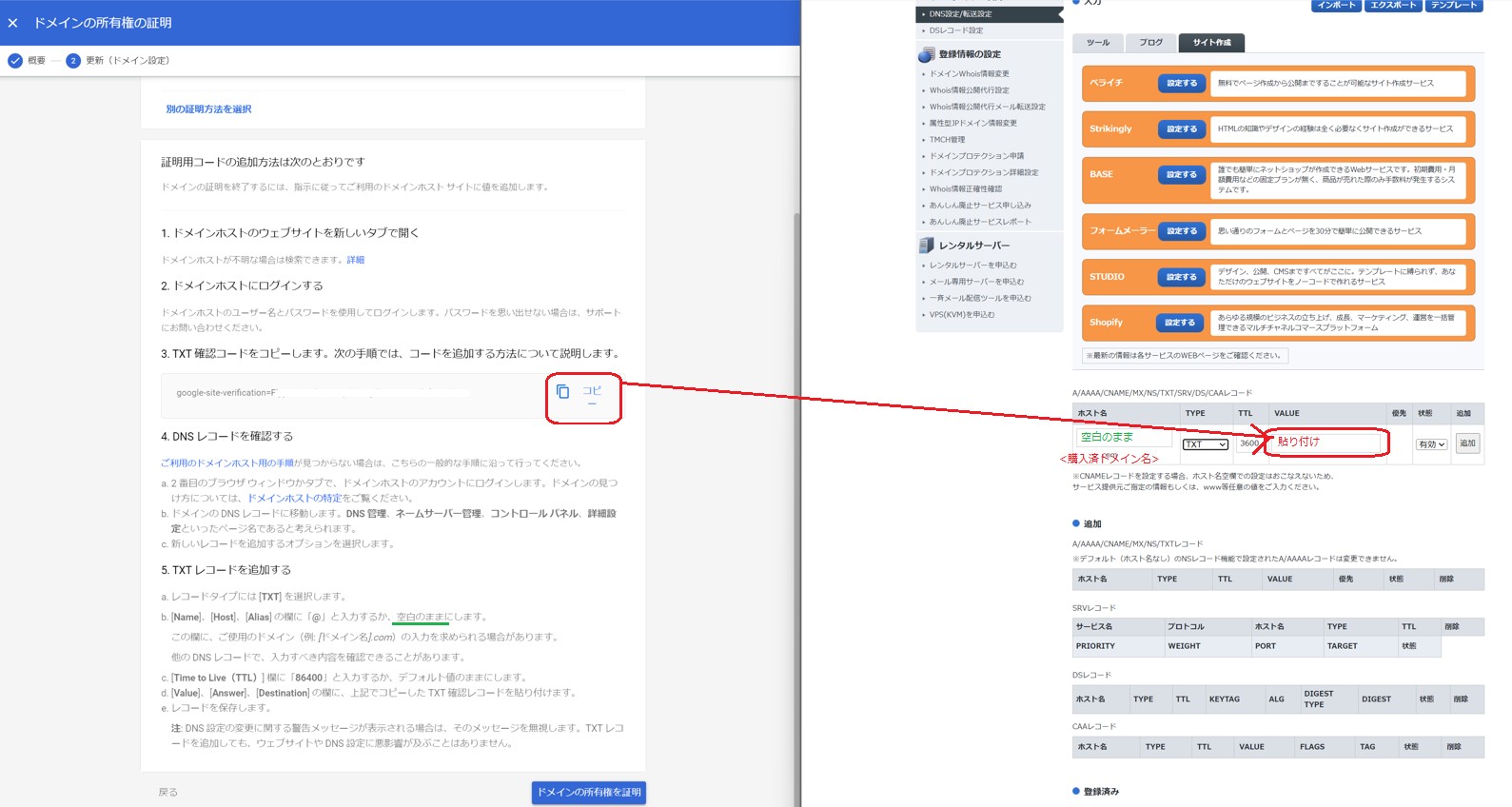This screenshot has width=1512, height=807.
Task: Open Whois情報公開代行メール転送設定 in sidebar
Action: click(987, 107)
